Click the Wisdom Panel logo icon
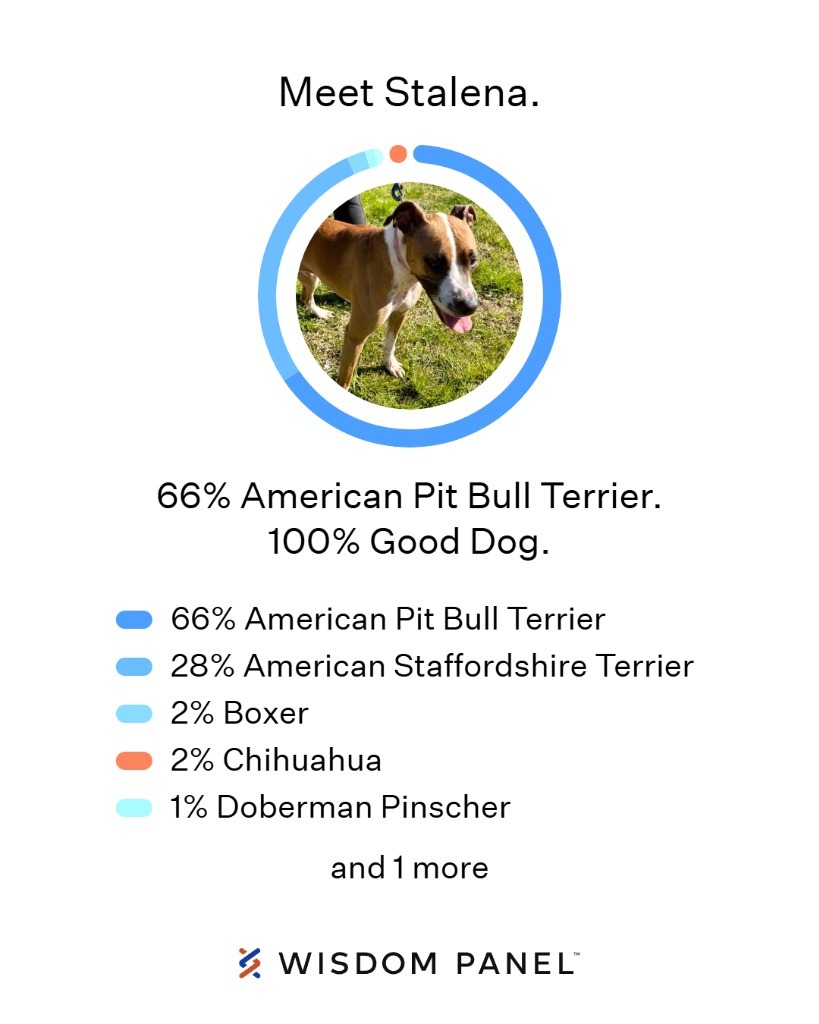Image resolution: width=819 pixels, height=1024 pixels. click(x=250, y=962)
